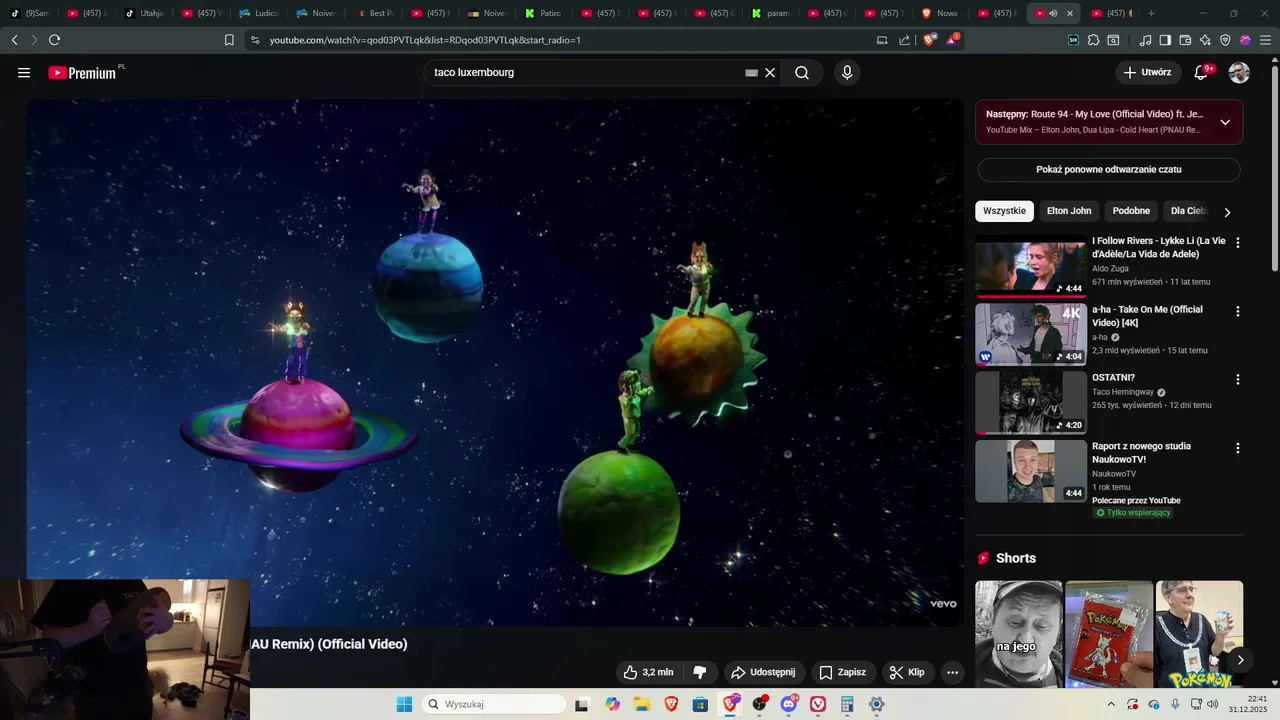Open options for a-ha Take On Me

(x=1238, y=311)
